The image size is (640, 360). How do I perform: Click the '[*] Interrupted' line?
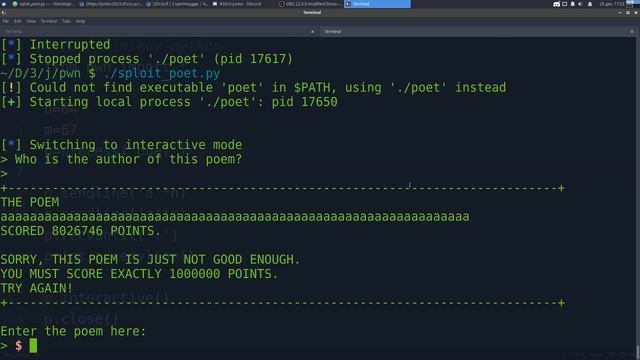[x=56, y=44]
